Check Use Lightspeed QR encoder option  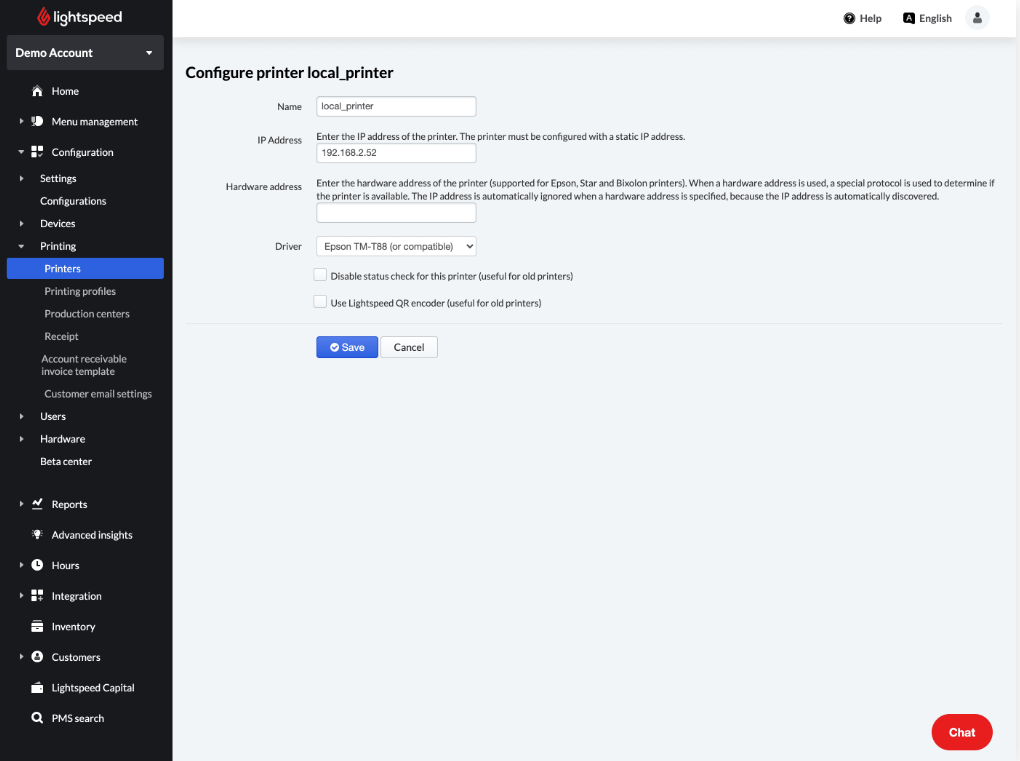[321, 302]
